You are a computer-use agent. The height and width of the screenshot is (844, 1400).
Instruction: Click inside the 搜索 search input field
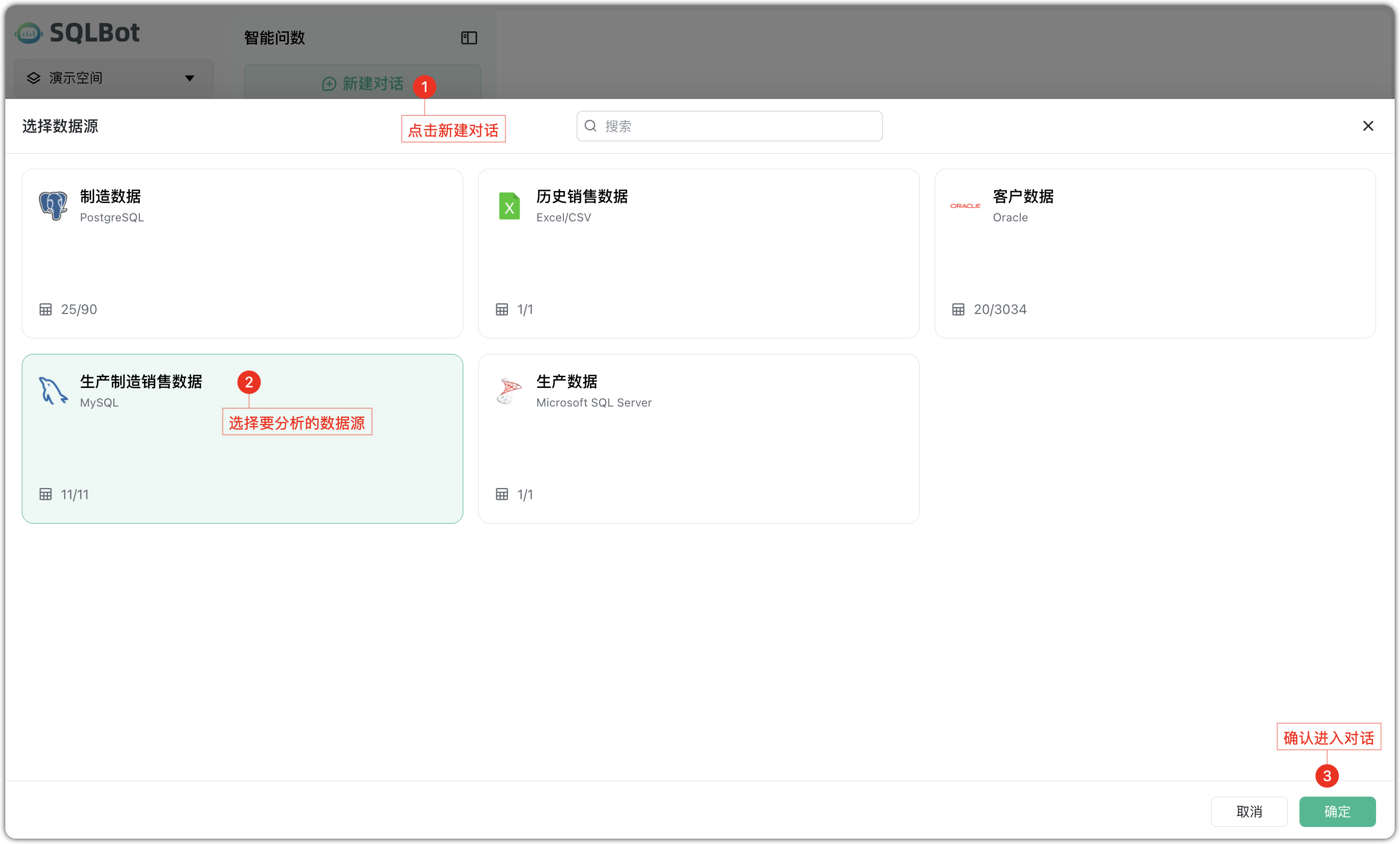click(x=727, y=126)
